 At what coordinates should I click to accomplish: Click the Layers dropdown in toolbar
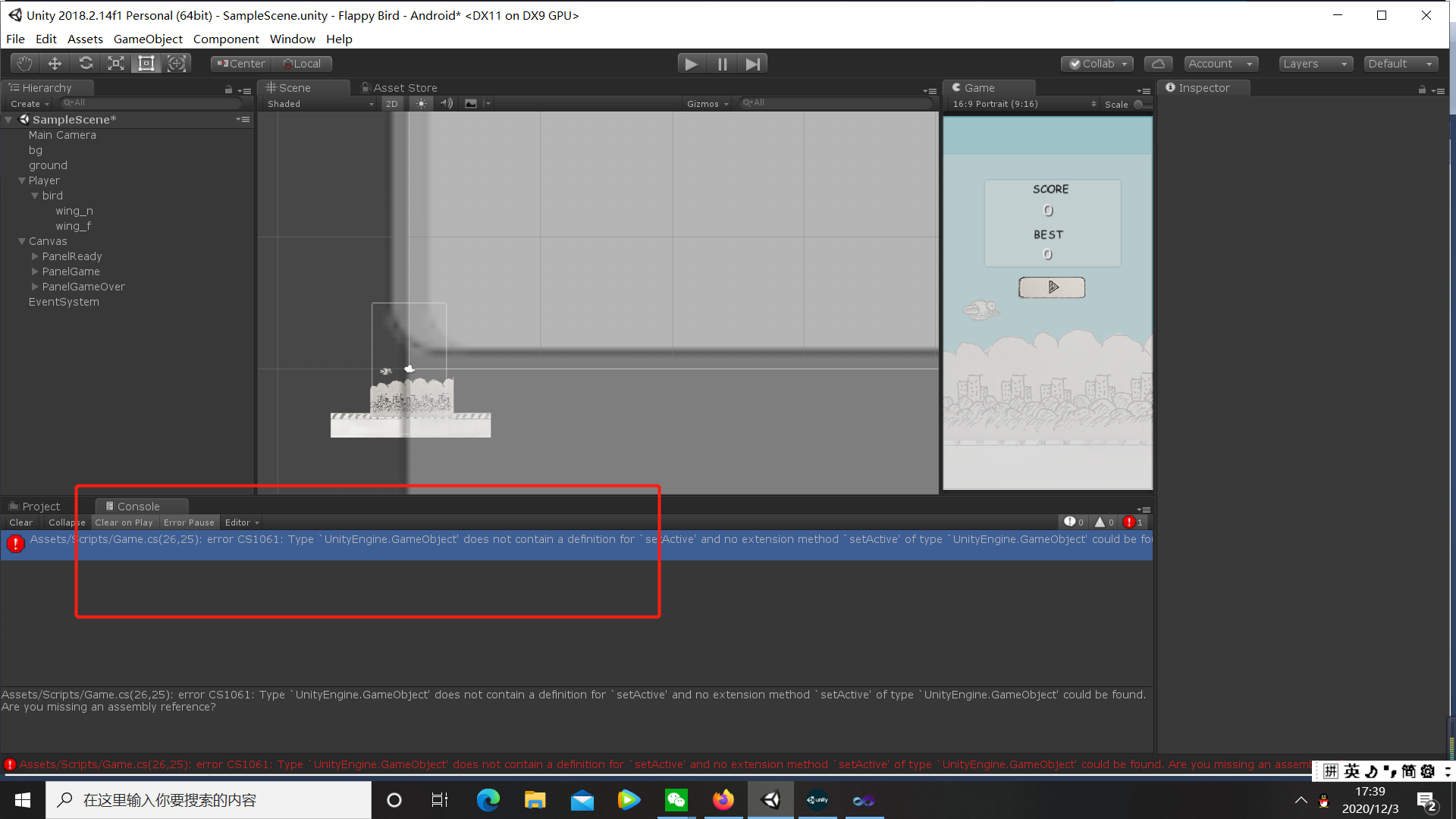pyautogui.click(x=1314, y=63)
